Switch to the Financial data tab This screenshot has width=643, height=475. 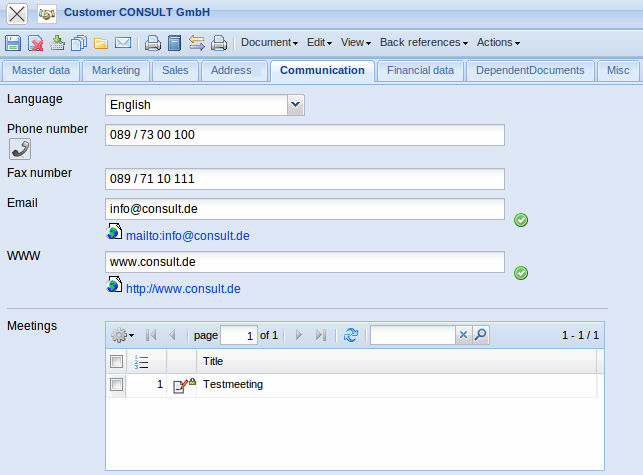click(x=420, y=71)
